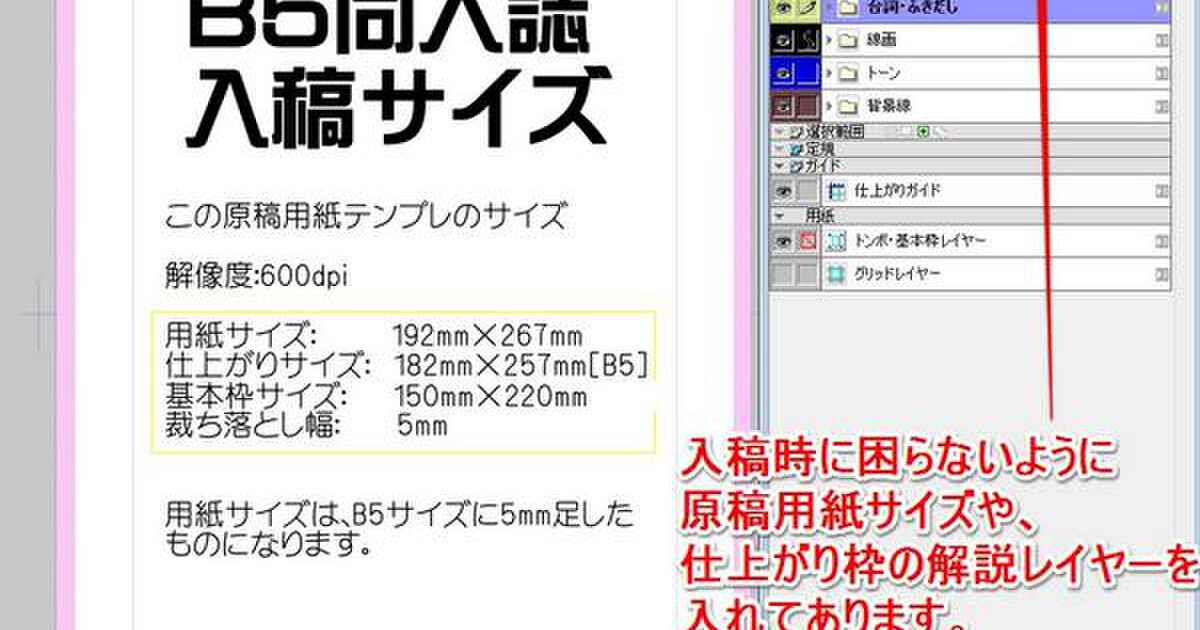Click the properties icon at right of 背景線 row

1161,106
